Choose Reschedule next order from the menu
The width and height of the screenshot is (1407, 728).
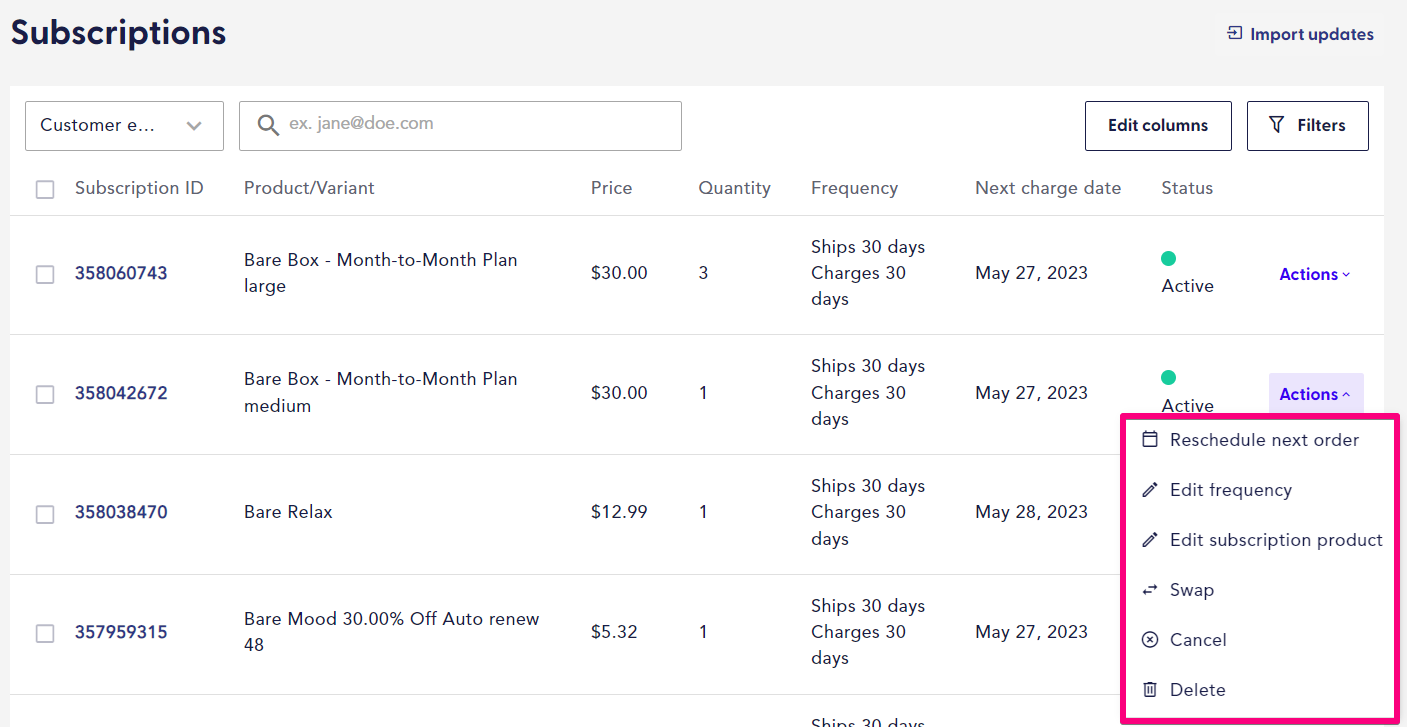pos(1264,439)
